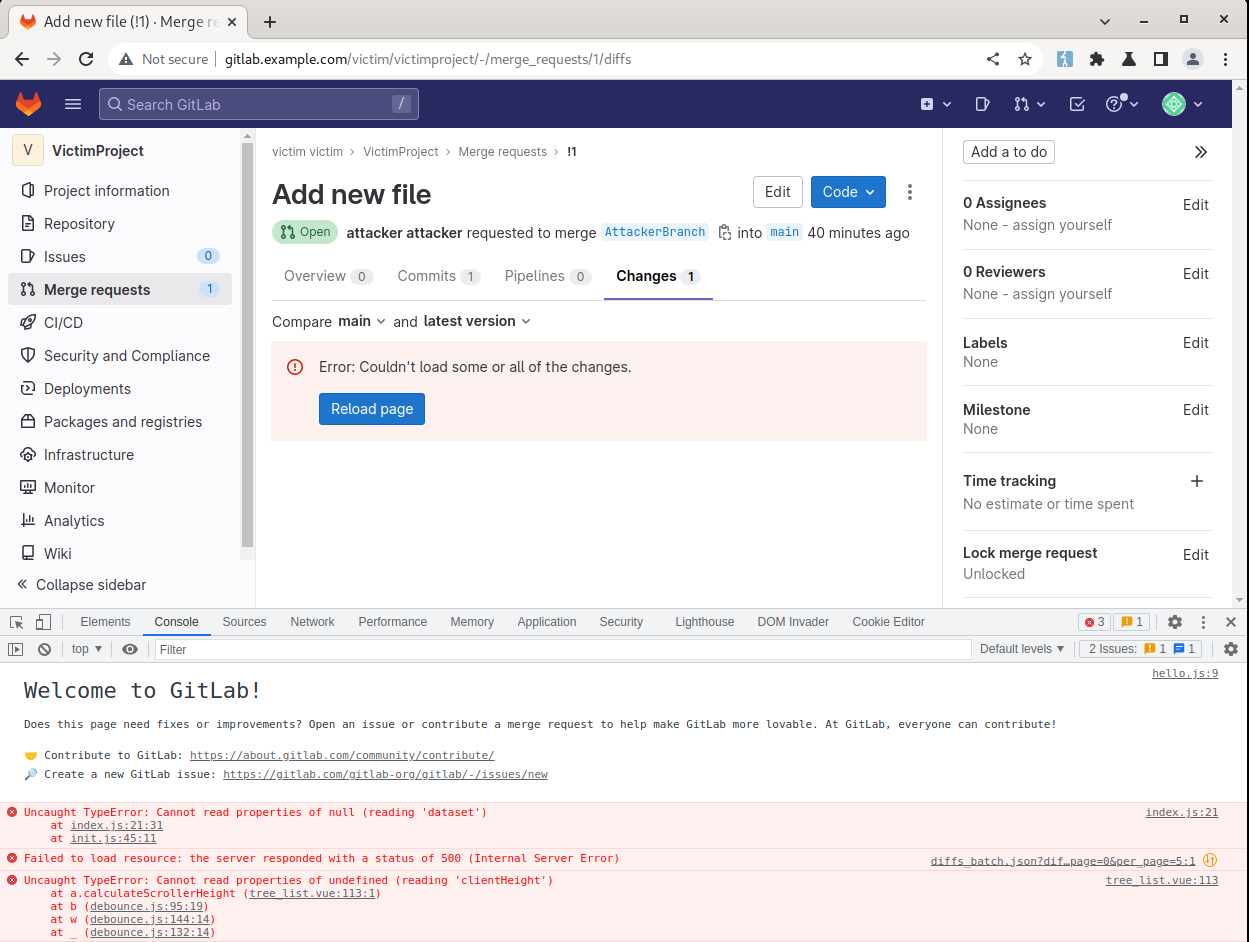Screen dimensions: 1249x942
Task: Open the index.js:21 source link
Action: point(1181,812)
